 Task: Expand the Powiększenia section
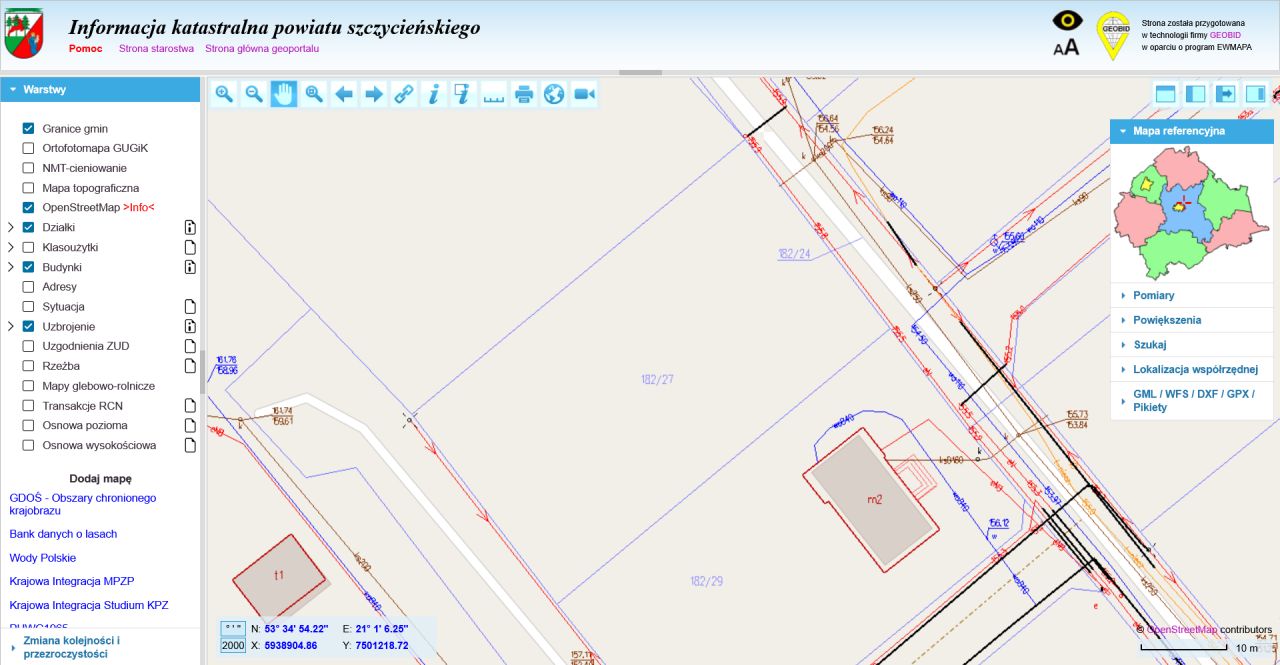(1192, 320)
